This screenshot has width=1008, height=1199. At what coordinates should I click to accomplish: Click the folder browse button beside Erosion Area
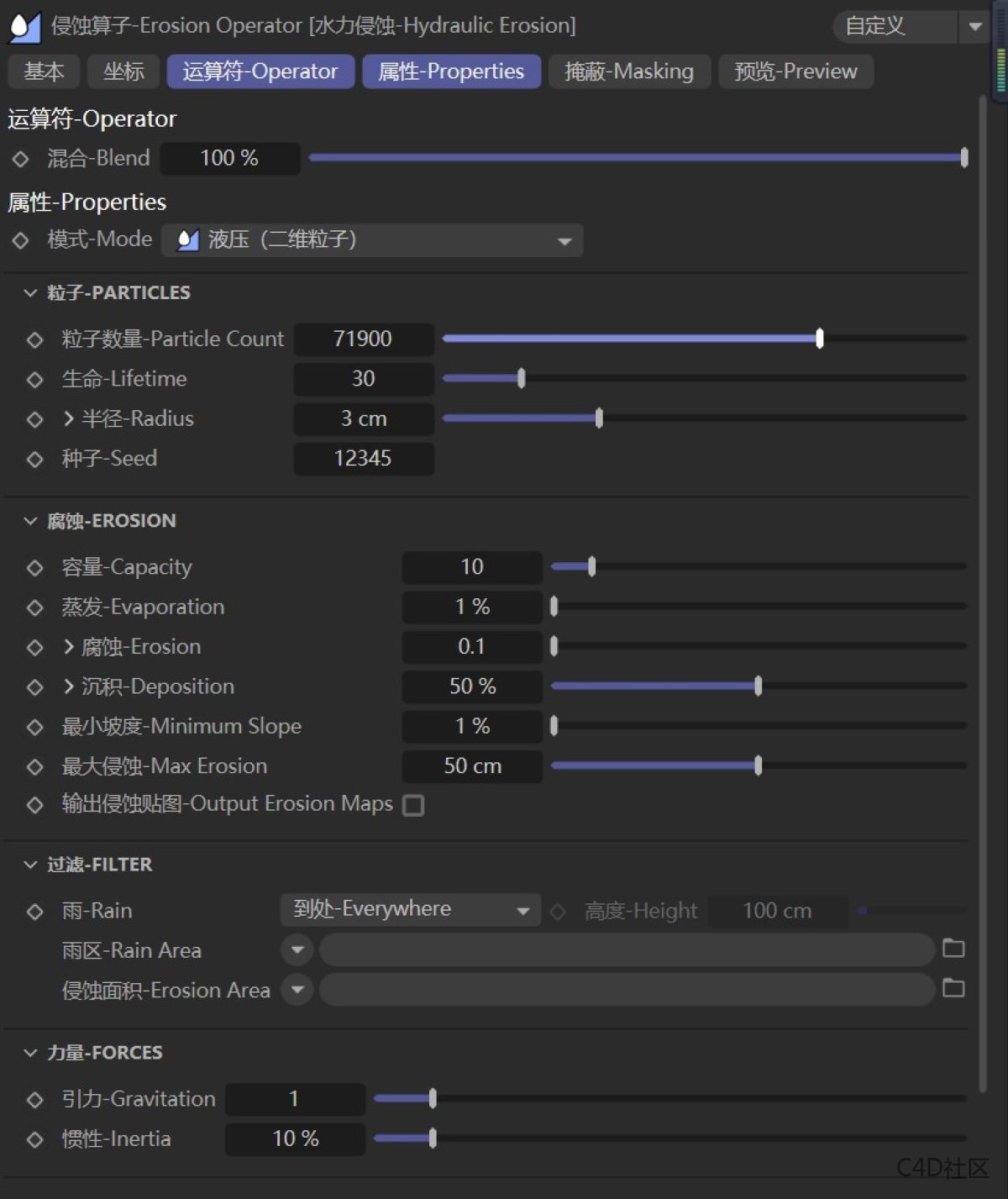pyautogui.click(x=953, y=989)
